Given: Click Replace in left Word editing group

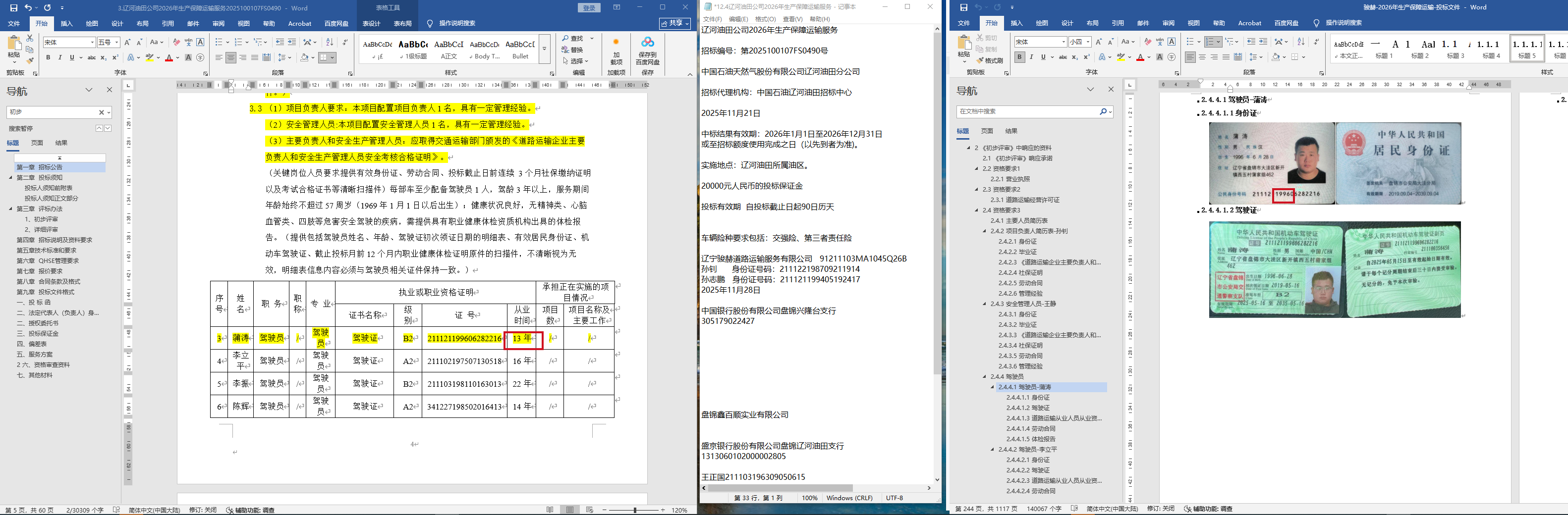Looking at the screenshot, I should pos(572,50).
